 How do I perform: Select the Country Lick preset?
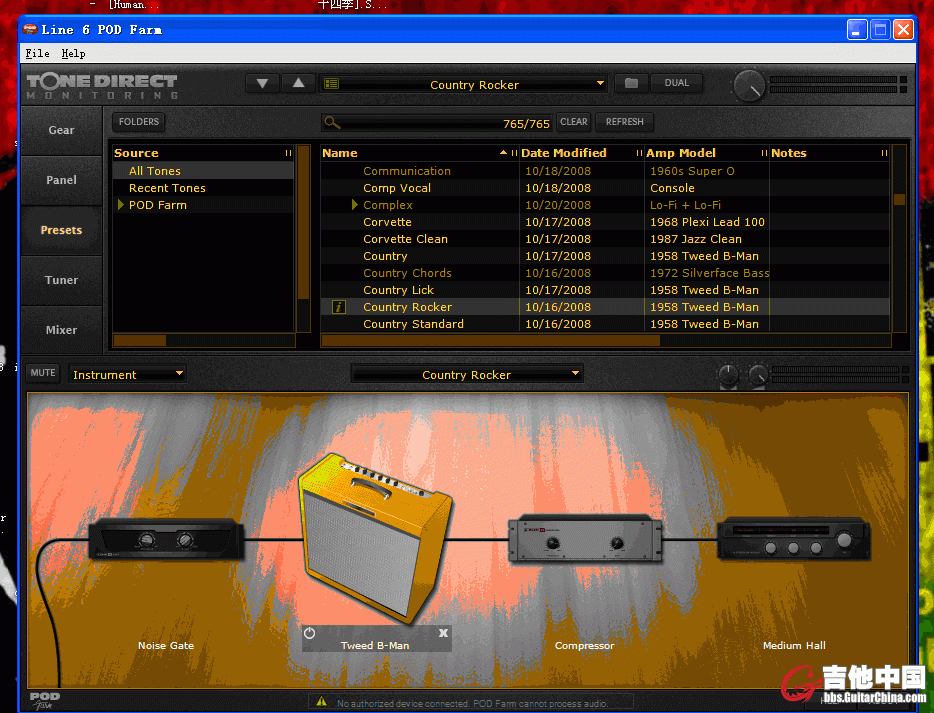click(x=398, y=290)
